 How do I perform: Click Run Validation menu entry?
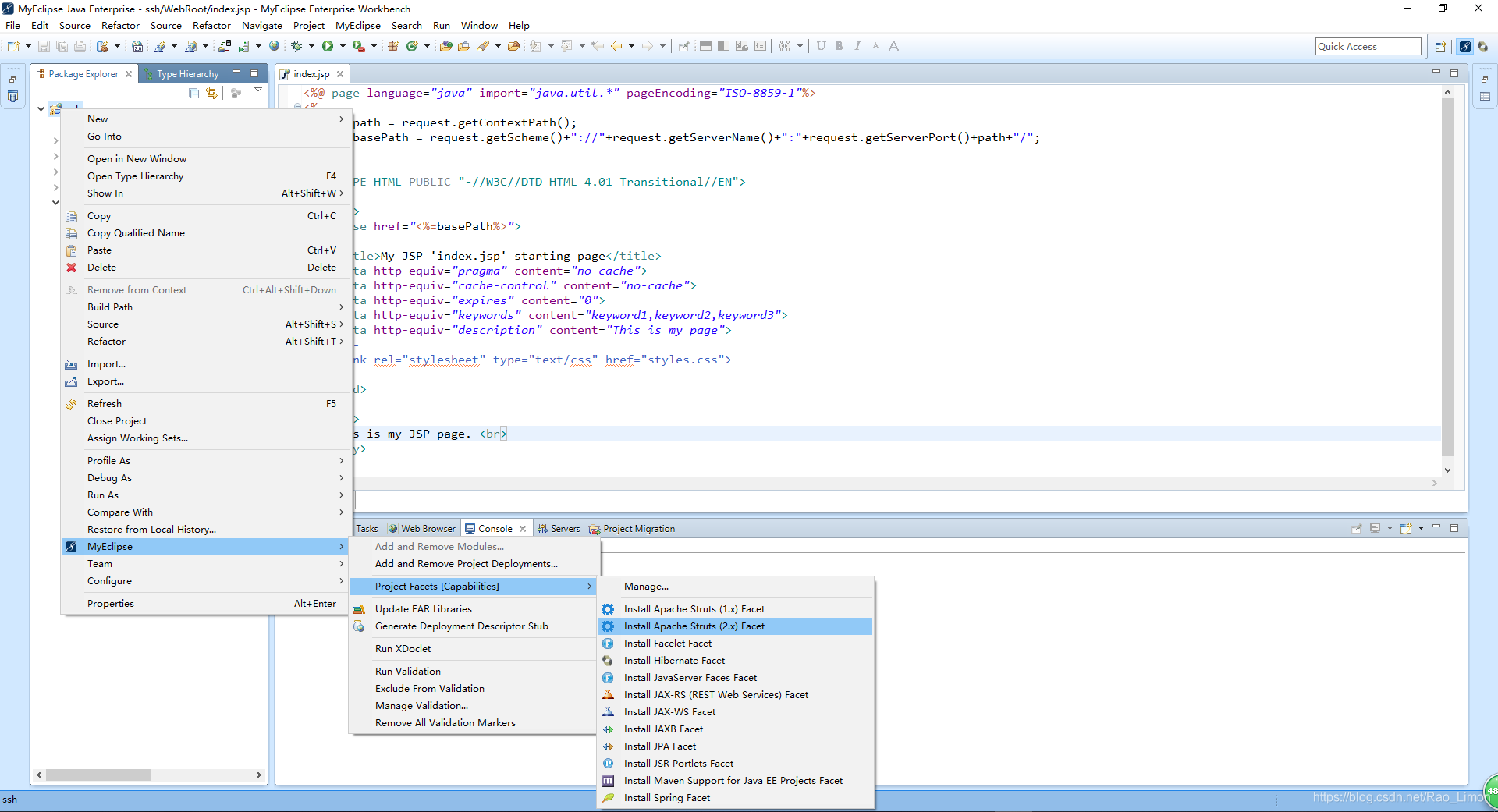pos(473,671)
